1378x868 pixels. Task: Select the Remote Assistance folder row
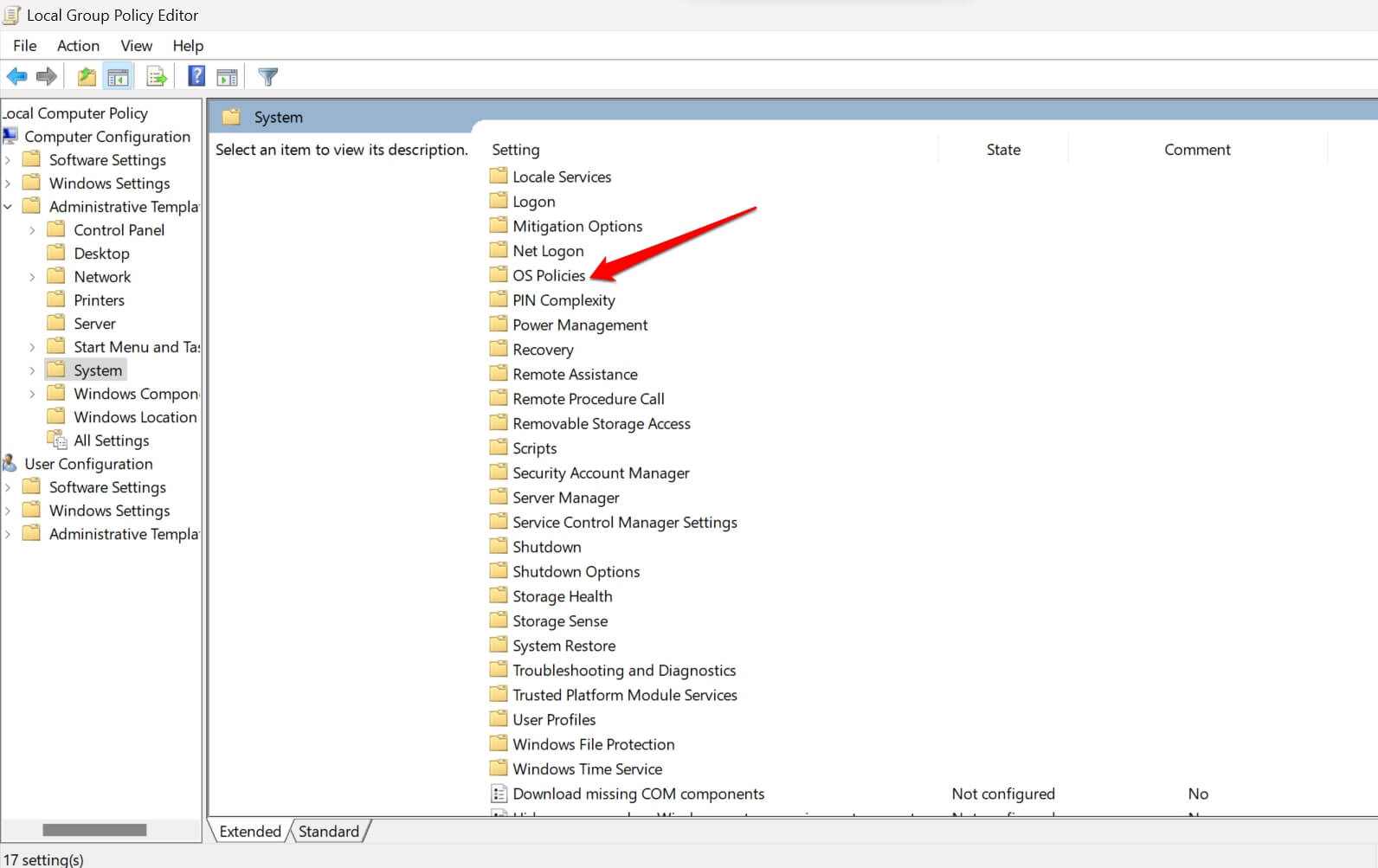pos(563,374)
